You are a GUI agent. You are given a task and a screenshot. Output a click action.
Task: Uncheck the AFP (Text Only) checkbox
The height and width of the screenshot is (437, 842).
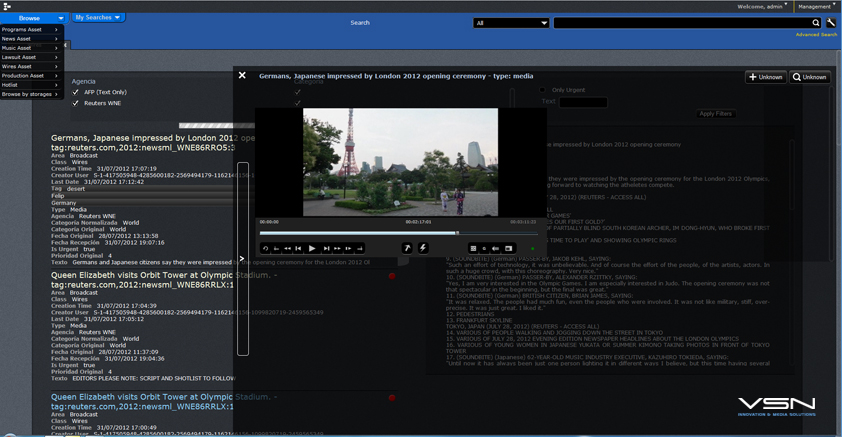point(76,92)
